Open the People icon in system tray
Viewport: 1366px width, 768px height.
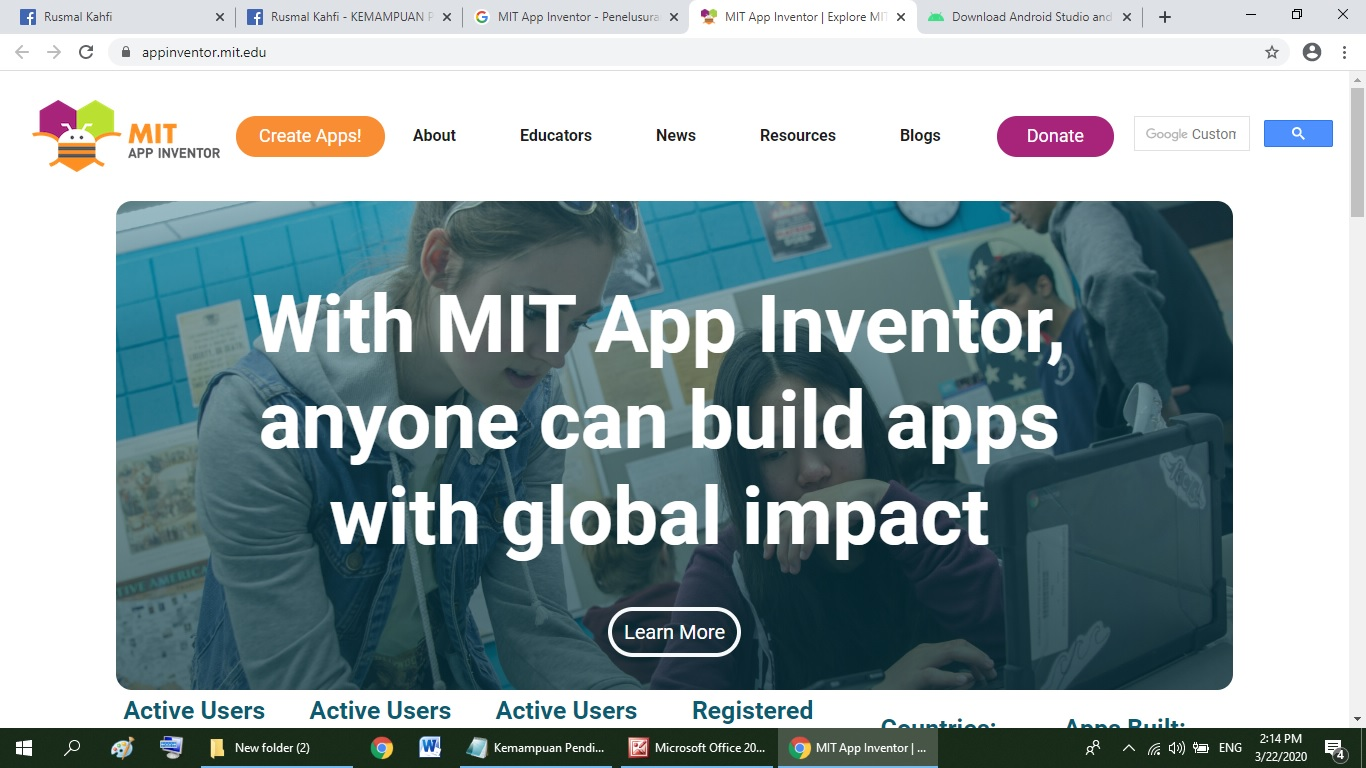tap(1093, 748)
